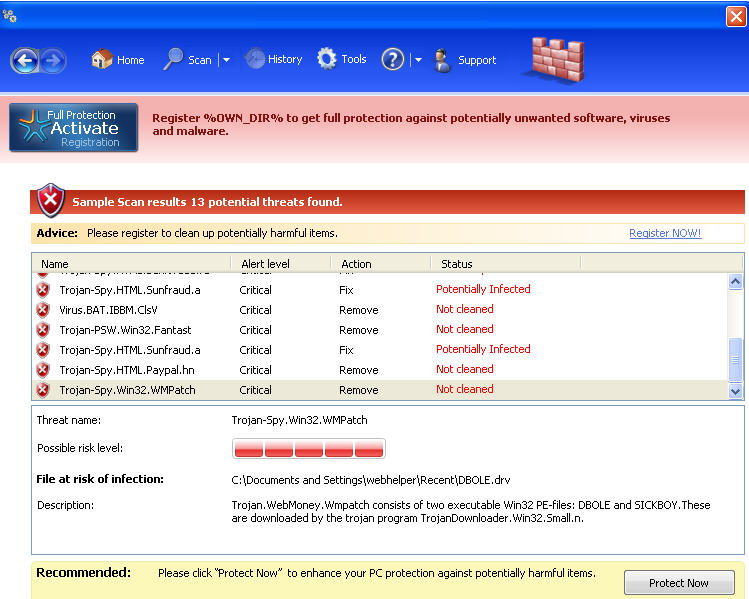Open the Support menu label
This screenshot has height=599, width=749.
pyautogui.click(x=477, y=60)
